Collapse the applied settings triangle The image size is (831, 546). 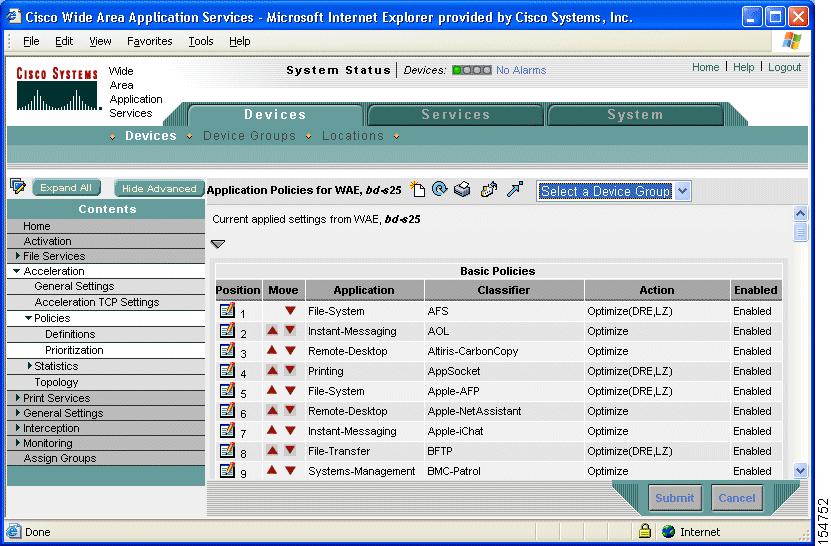[218, 244]
